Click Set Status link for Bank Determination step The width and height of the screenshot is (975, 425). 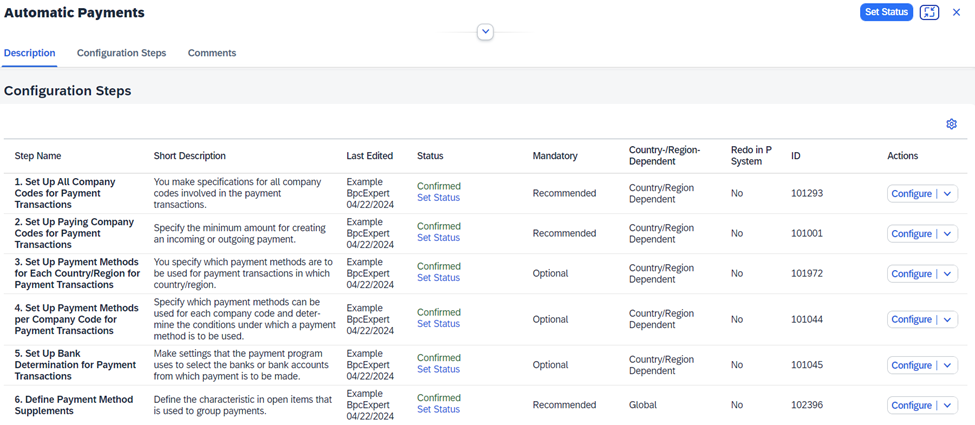pos(438,369)
